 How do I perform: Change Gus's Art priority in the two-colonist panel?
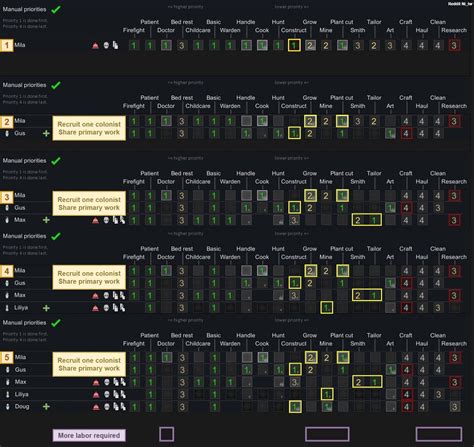(x=390, y=133)
